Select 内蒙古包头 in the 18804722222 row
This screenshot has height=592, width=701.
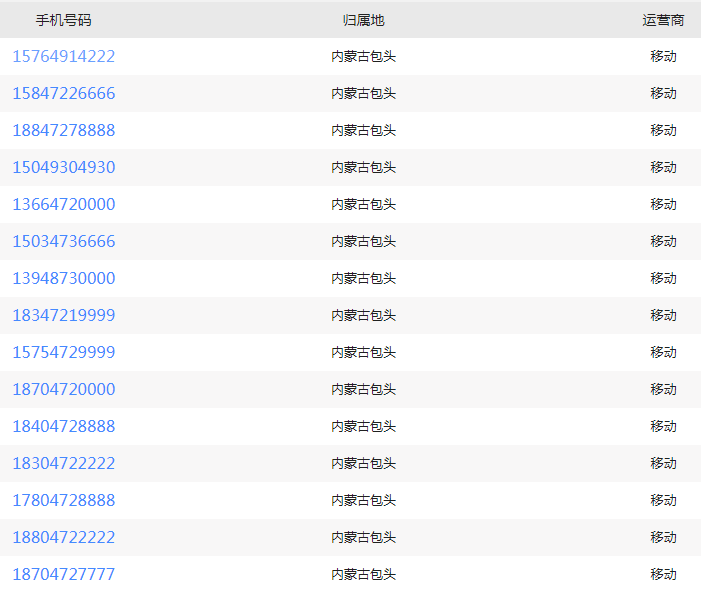coord(363,537)
